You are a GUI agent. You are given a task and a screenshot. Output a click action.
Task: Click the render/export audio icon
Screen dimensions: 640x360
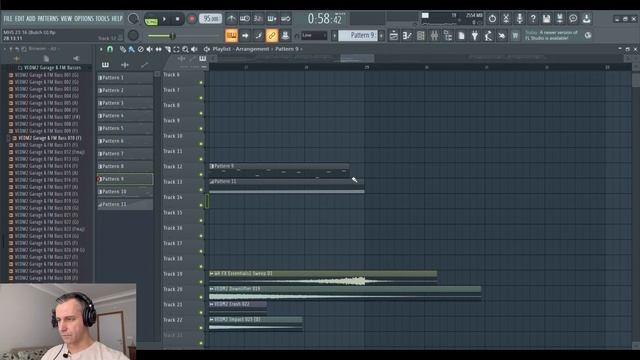coord(560,18)
